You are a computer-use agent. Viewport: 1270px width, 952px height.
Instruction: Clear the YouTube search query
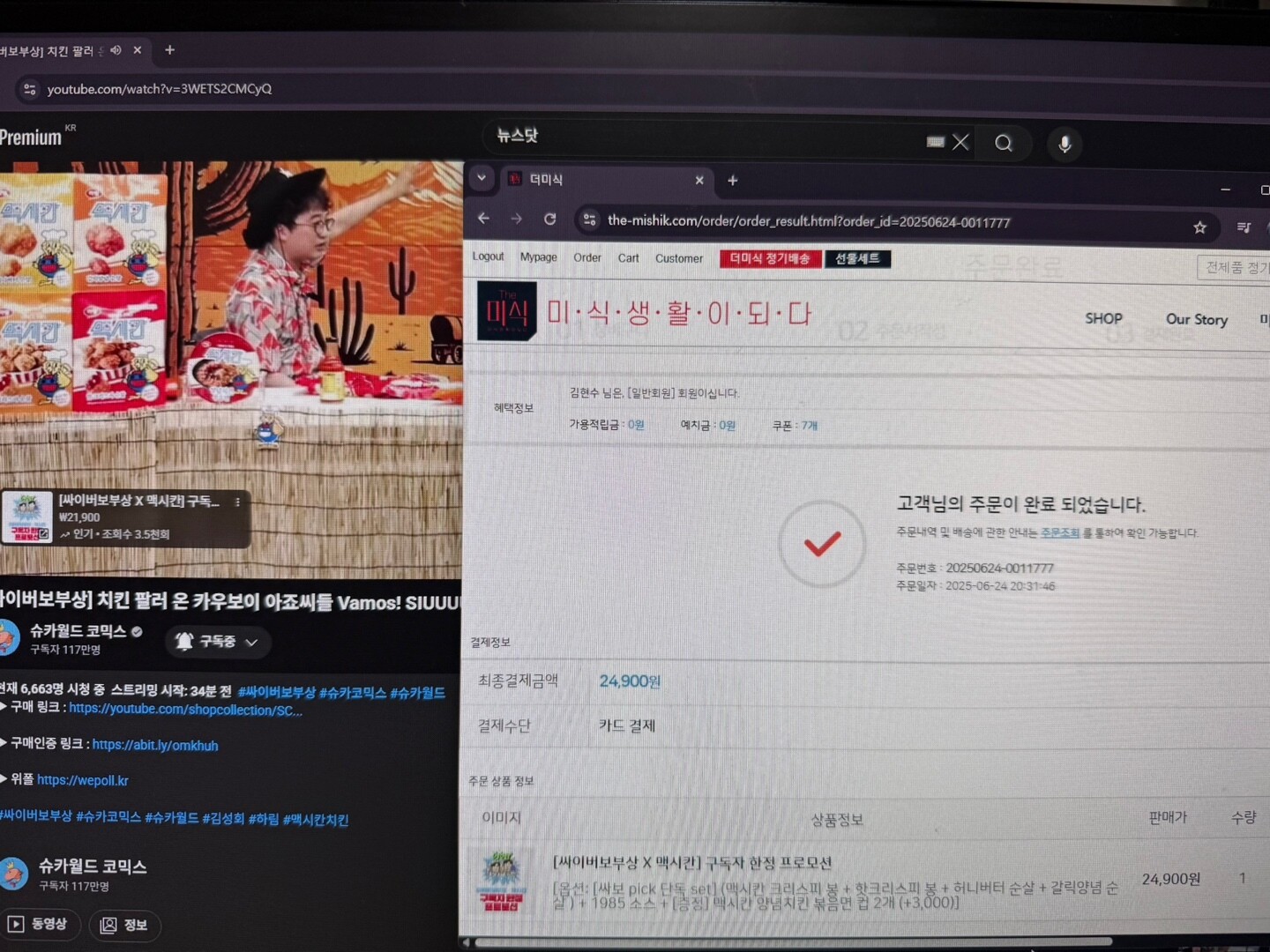click(x=961, y=142)
